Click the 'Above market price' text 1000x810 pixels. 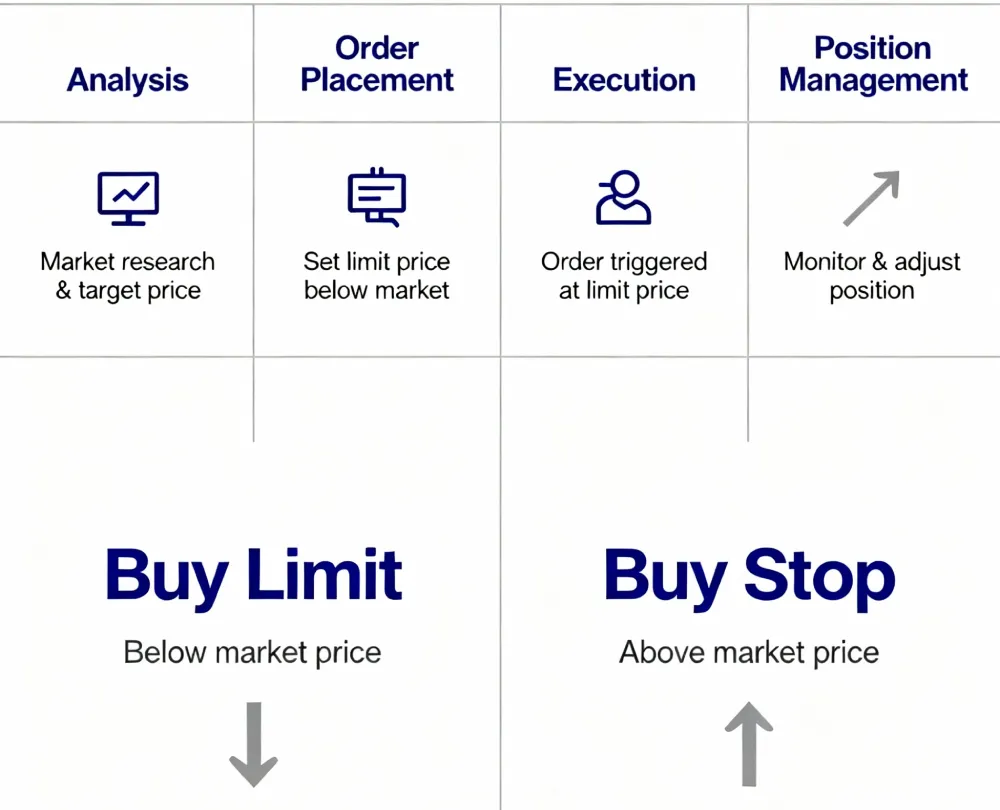(x=749, y=652)
